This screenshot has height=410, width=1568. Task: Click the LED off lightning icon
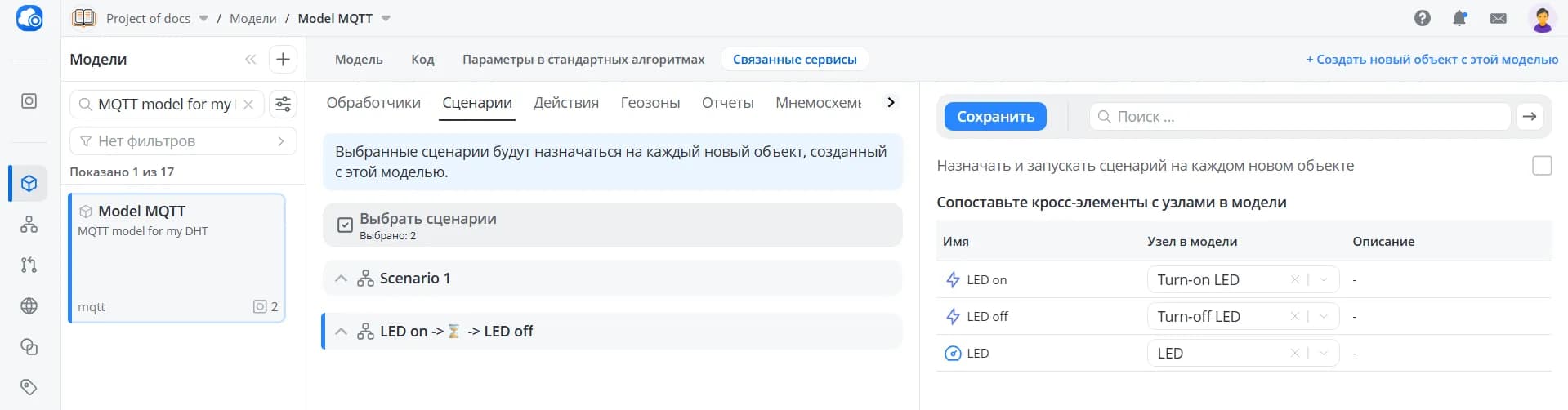pos(953,316)
